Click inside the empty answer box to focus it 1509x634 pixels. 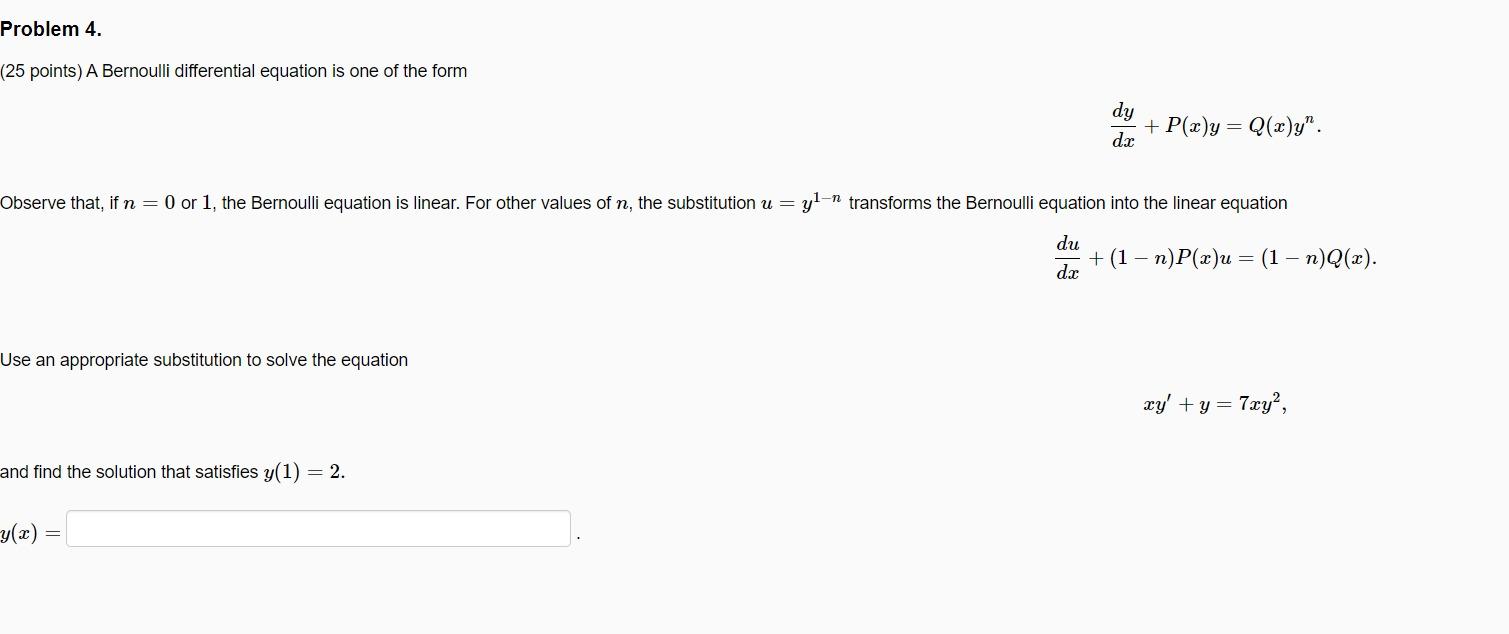tap(316, 528)
